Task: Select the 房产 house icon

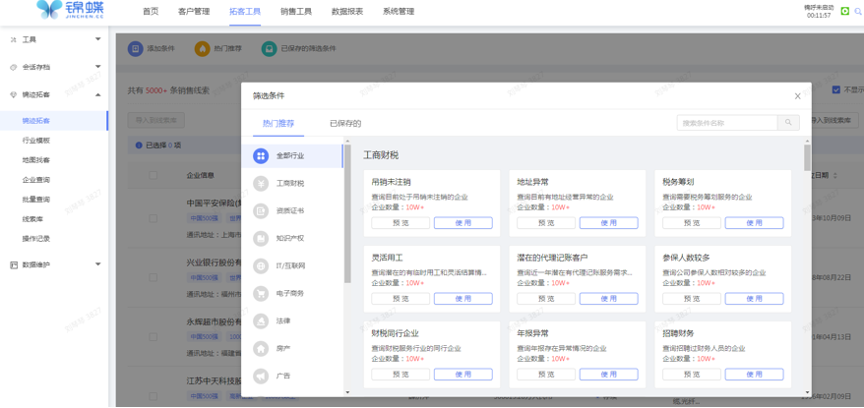Action: [x=261, y=348]
